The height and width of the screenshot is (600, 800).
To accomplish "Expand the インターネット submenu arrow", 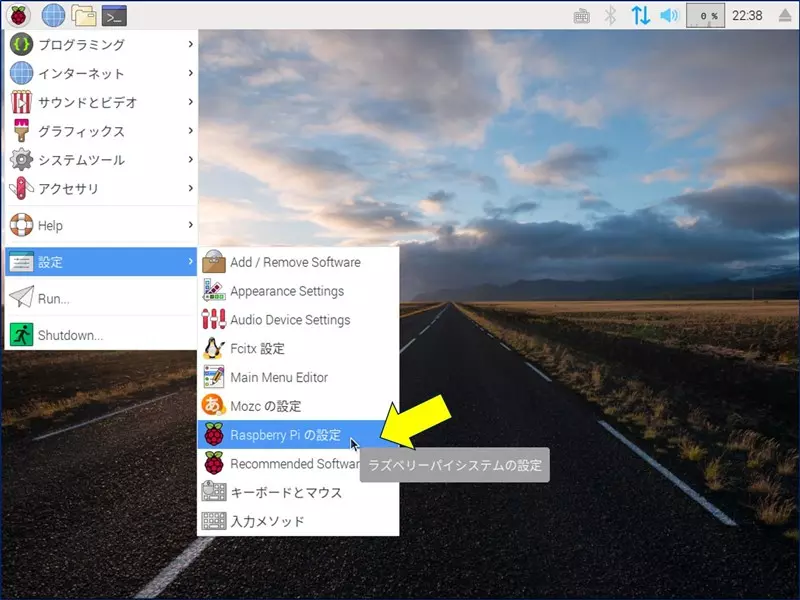I will [190, 73].
